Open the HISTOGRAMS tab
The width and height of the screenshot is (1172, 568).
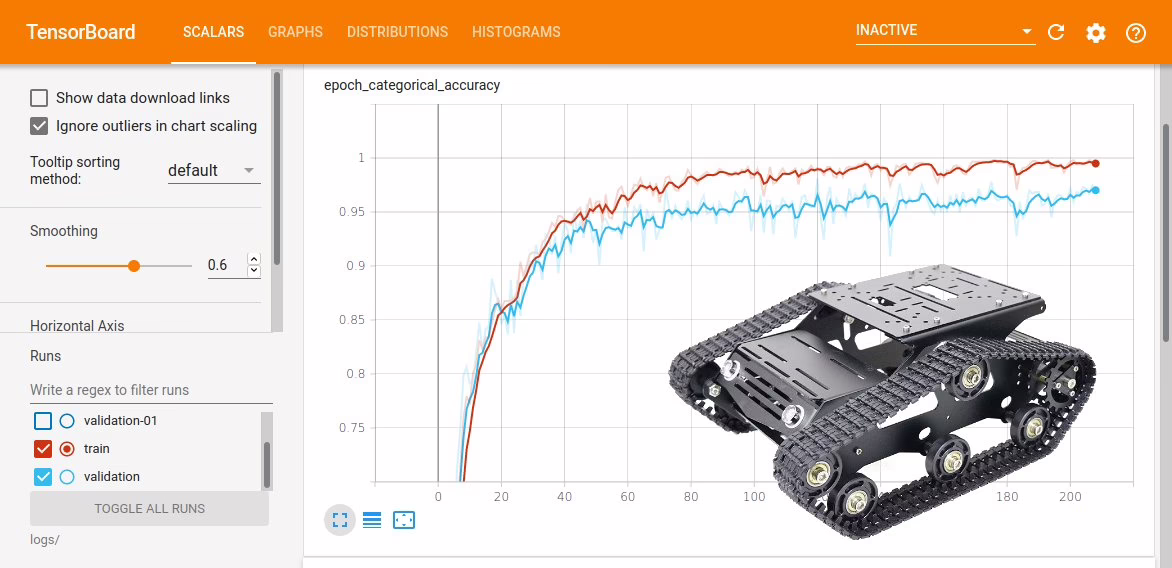pyautogui.click(x=516, y=32)
